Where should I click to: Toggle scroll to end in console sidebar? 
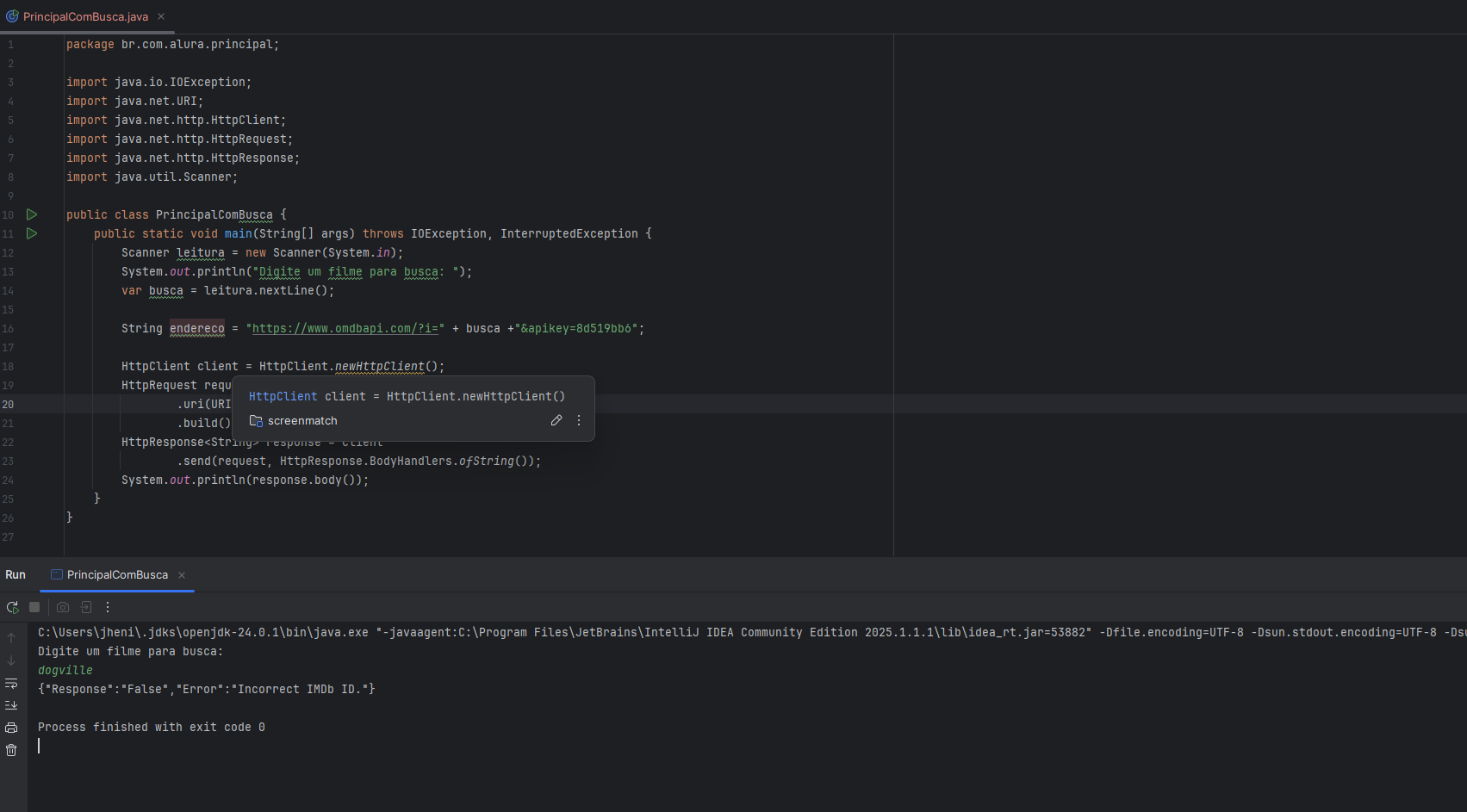11,705
